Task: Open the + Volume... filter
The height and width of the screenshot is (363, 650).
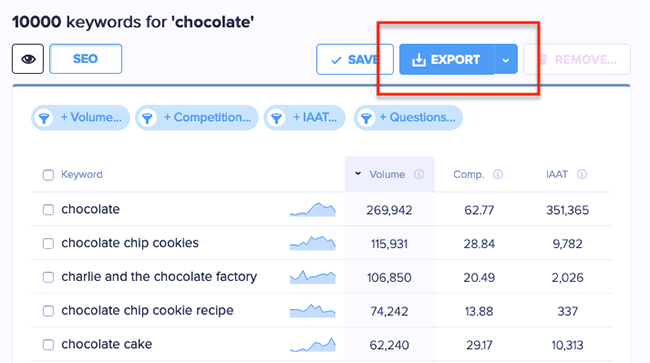Action: pyautogui.click(x=80, y=118)
